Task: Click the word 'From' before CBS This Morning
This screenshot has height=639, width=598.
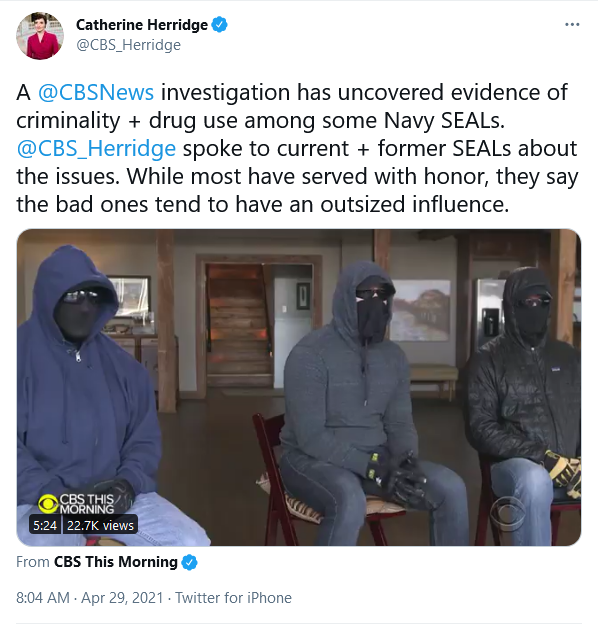Action: pos(33,562)
